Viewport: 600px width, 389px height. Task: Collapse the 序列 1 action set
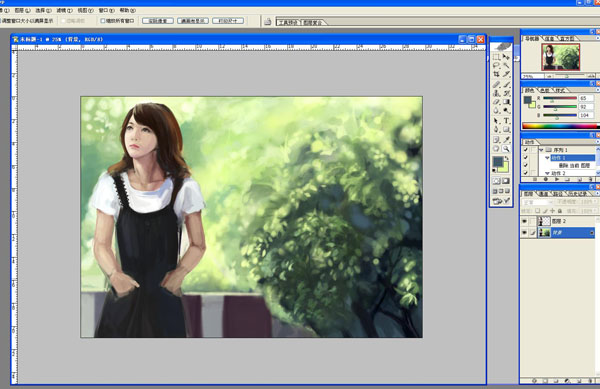click(x=541, y=150)
